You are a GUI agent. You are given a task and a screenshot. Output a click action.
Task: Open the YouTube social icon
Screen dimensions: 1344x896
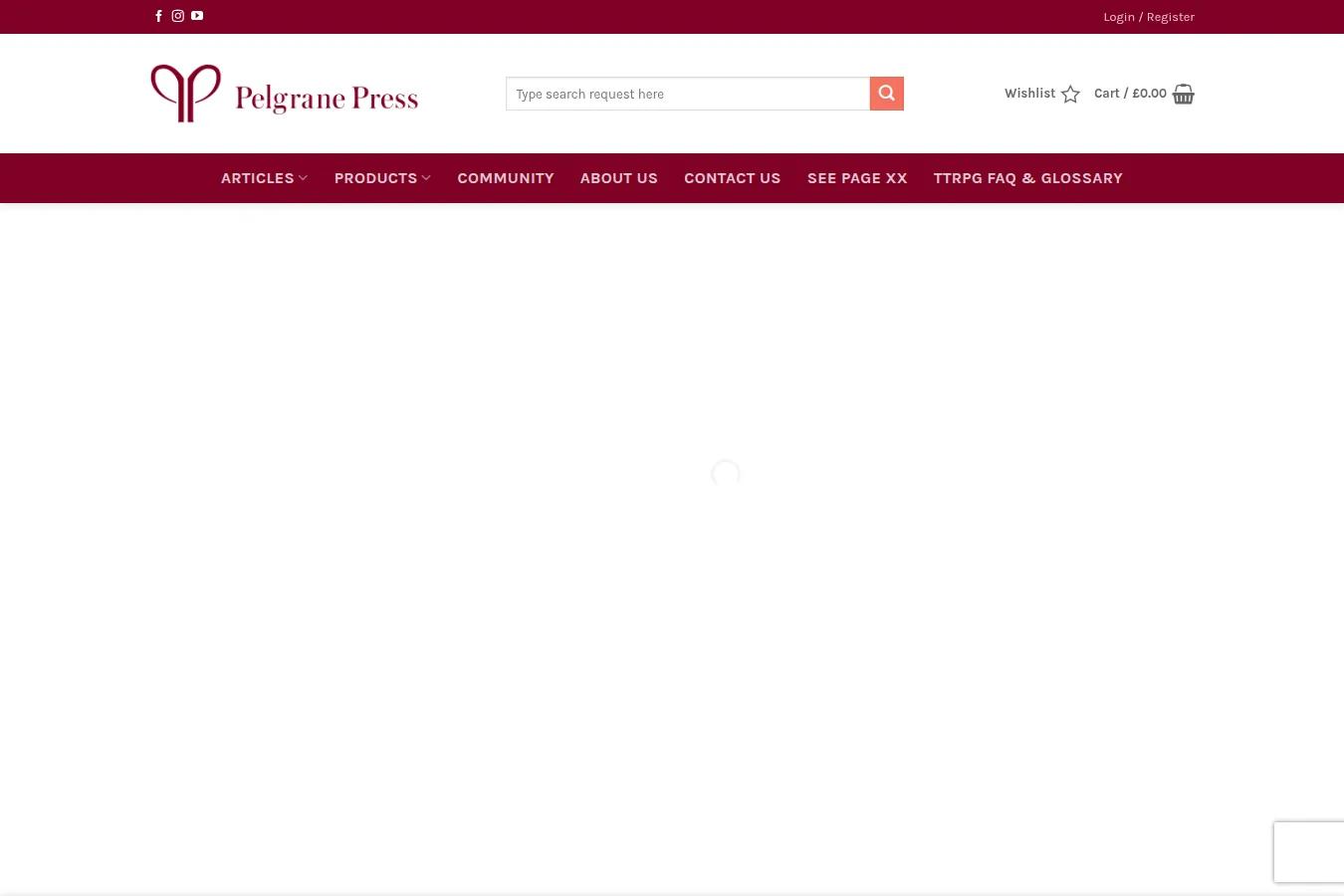pyautogui.click(x=197, y=16)
